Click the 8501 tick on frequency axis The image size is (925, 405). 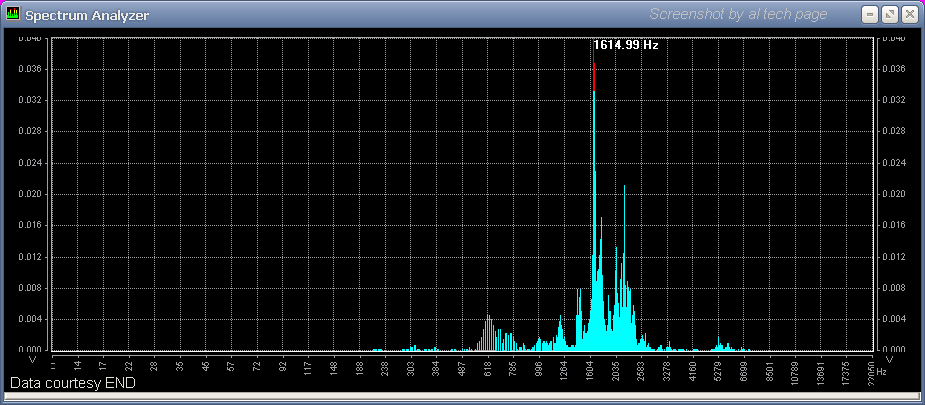pyautogui.click(x=770, y=368)
